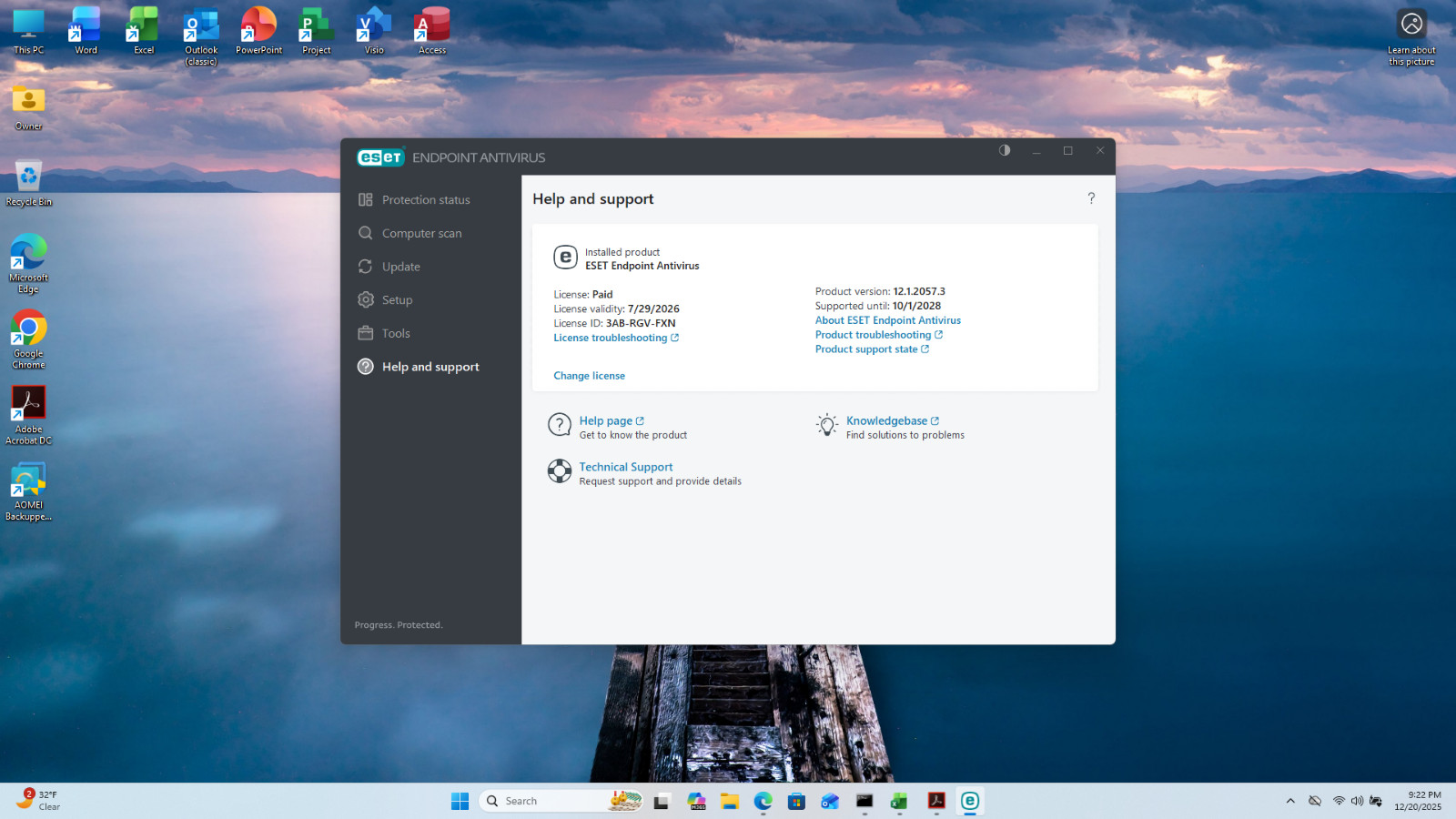The image size is (1456, 819).
Task: Click the ESET logo in title bar
Action: click(x=380, y=157)
